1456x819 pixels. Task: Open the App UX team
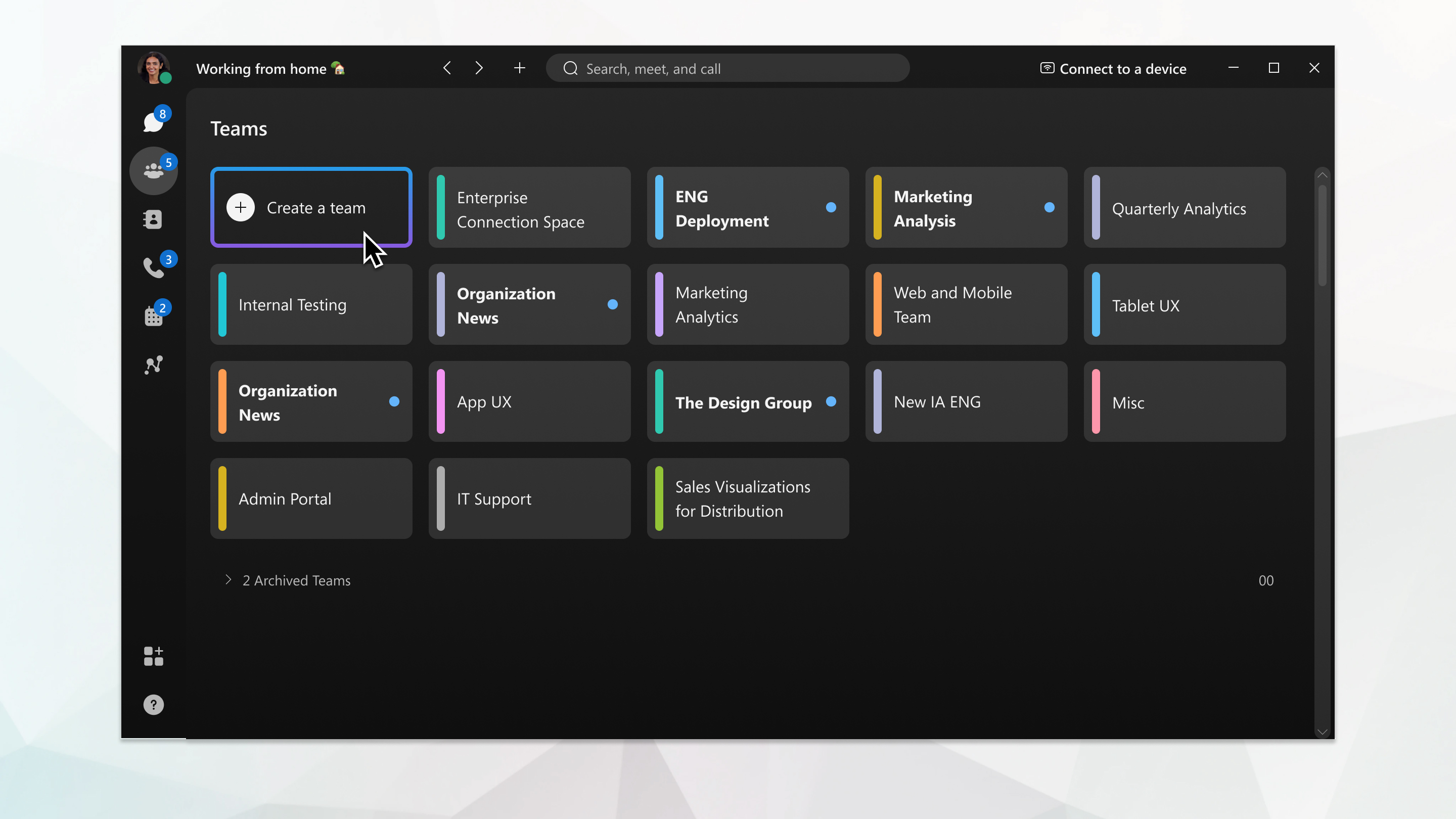[530, 401]
